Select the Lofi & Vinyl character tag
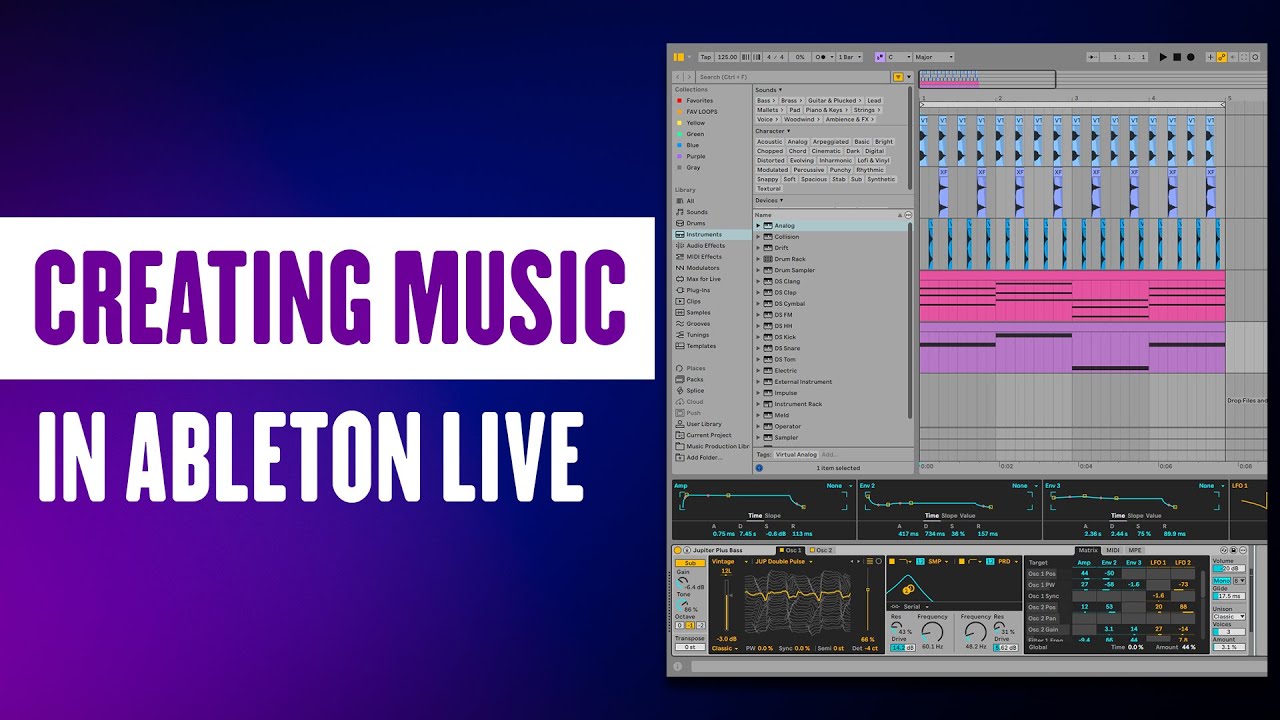Viewport: 1280px width, 720px height. point(873,160)
